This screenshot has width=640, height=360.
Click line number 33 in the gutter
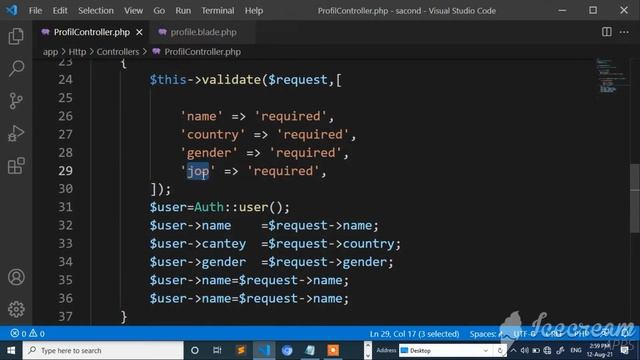pyautogui.click(x=65, y=244)
